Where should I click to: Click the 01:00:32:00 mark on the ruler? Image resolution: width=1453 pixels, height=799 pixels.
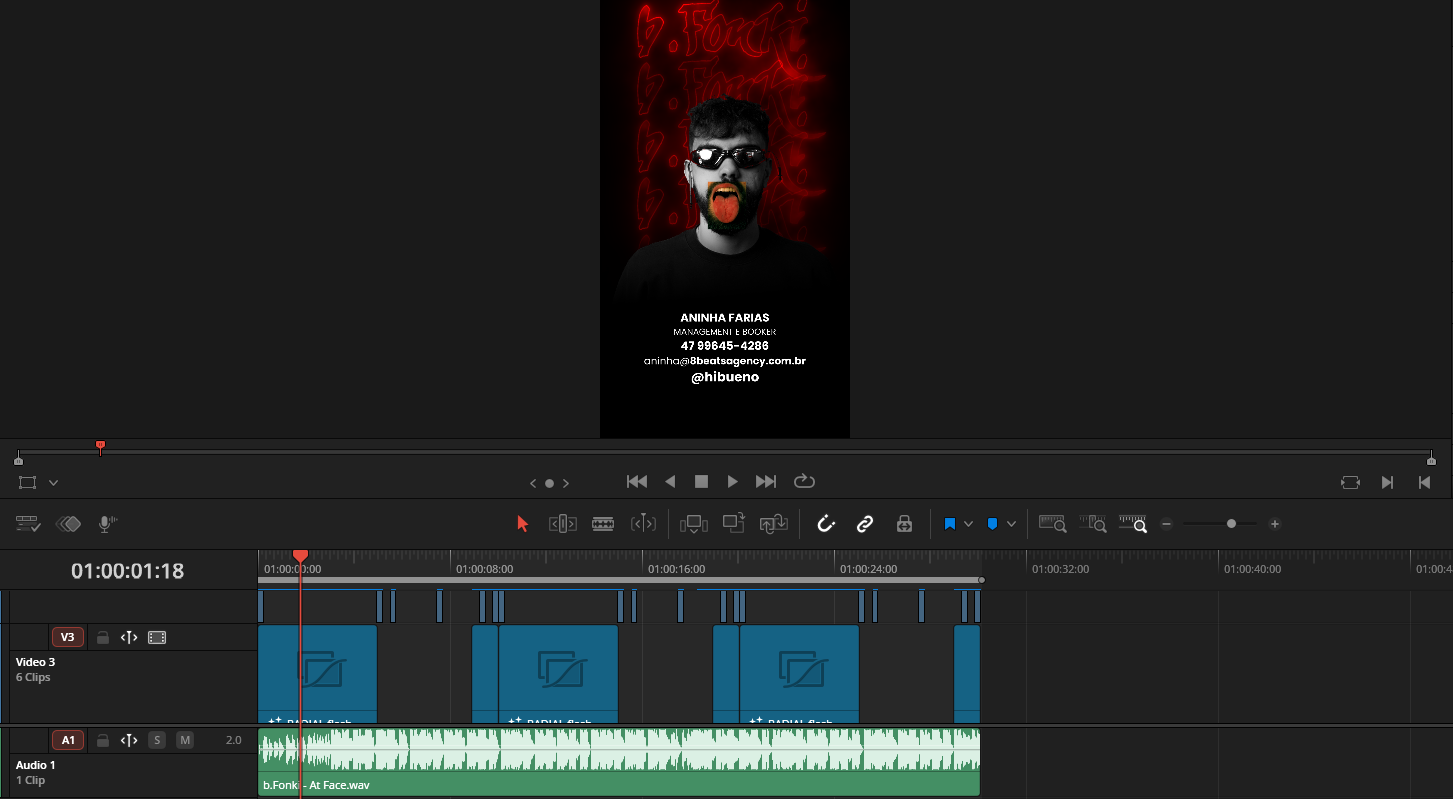coord(1060,569)
